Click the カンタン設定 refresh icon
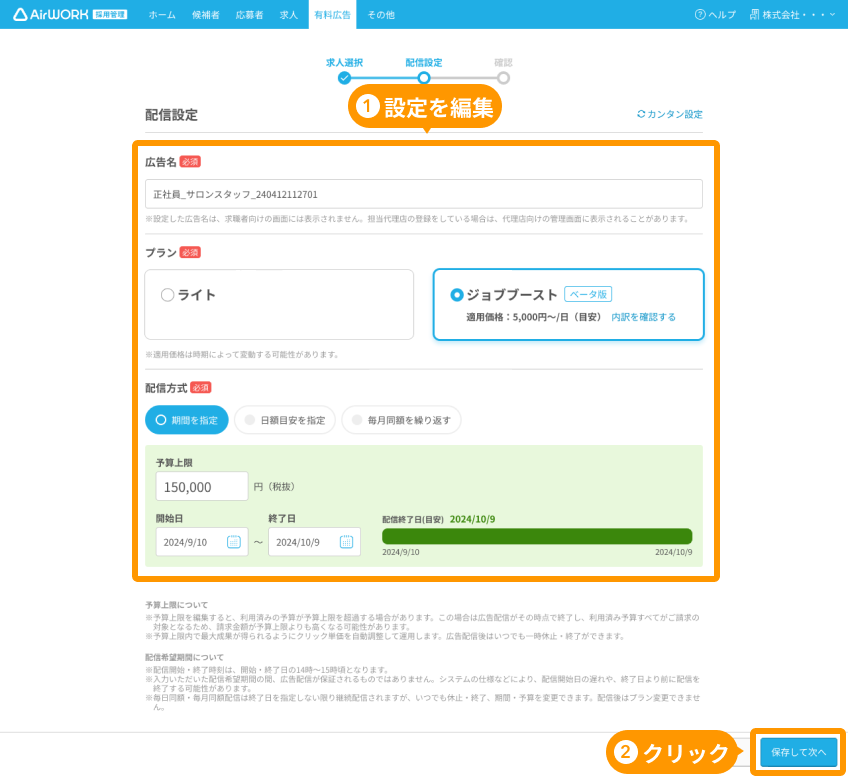This screenshot has width=848, height=780. 641,114
